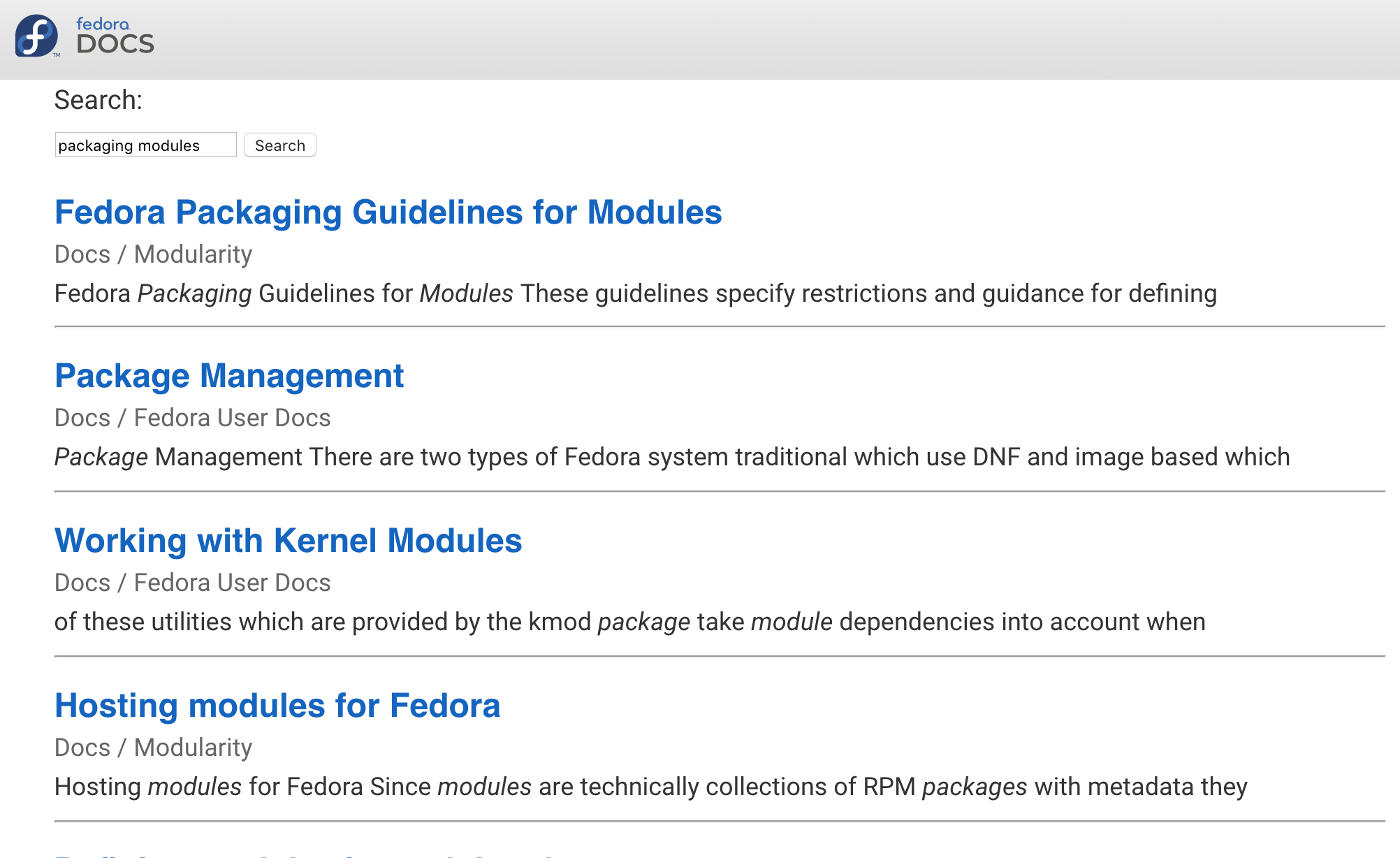This screenshot has width=1400, height=858.
Task: Click the 'Search:' label text
Action: (99, 100)
